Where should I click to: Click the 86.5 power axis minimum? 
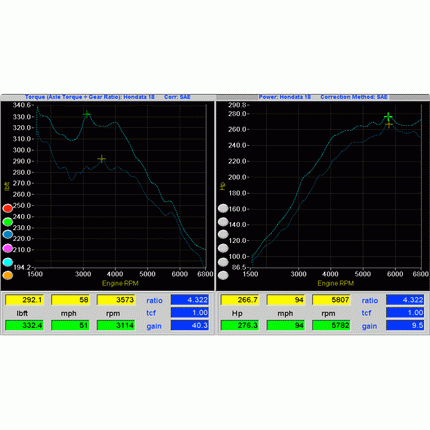(239, 267)
